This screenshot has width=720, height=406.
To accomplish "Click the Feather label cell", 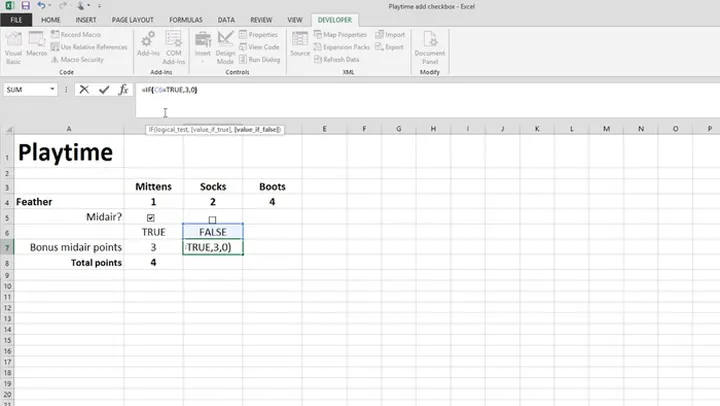I will click(69, 202).
